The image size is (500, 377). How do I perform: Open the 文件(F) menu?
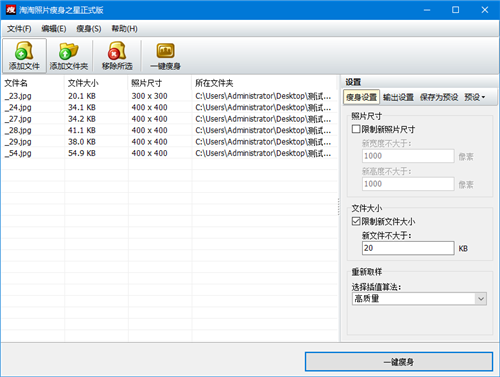(x=19, y=29)
